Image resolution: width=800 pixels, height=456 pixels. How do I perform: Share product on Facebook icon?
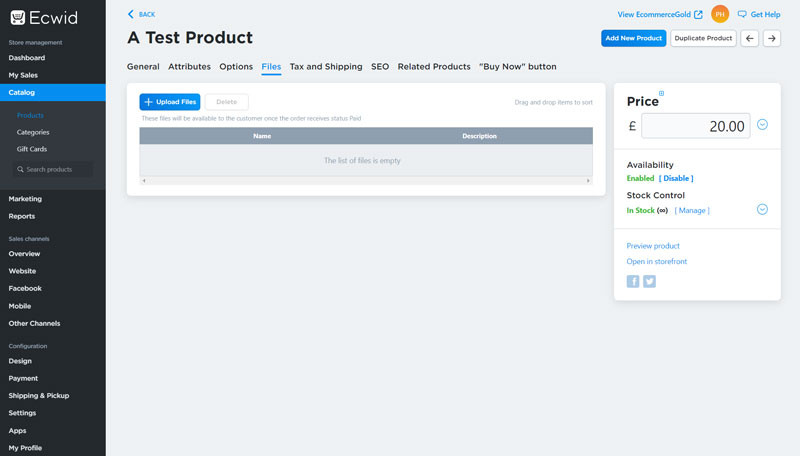[633, 281]
